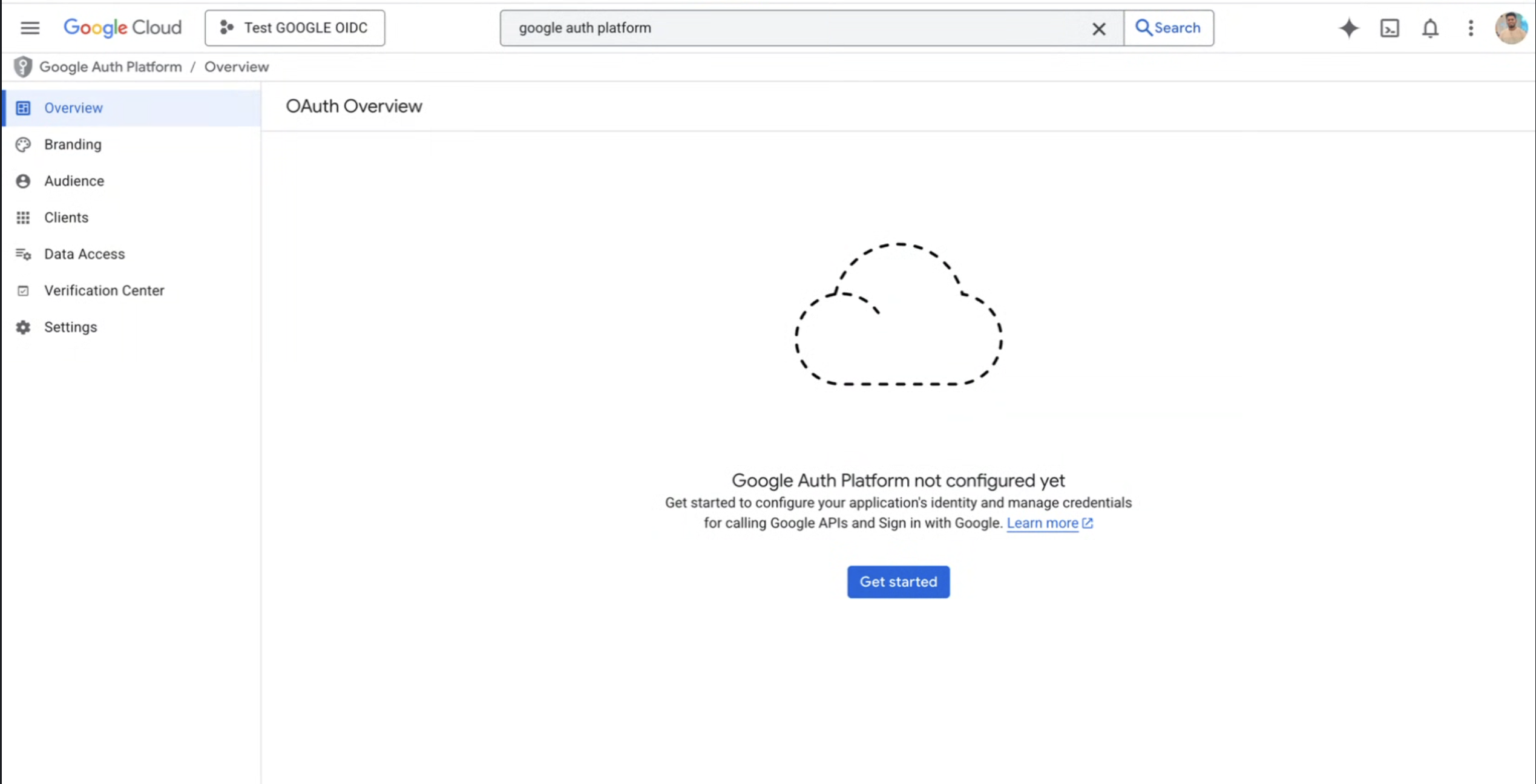Screen dimensions: 1536x784
Task: Select Data Access in the sidebar
Action: (85, 253)
